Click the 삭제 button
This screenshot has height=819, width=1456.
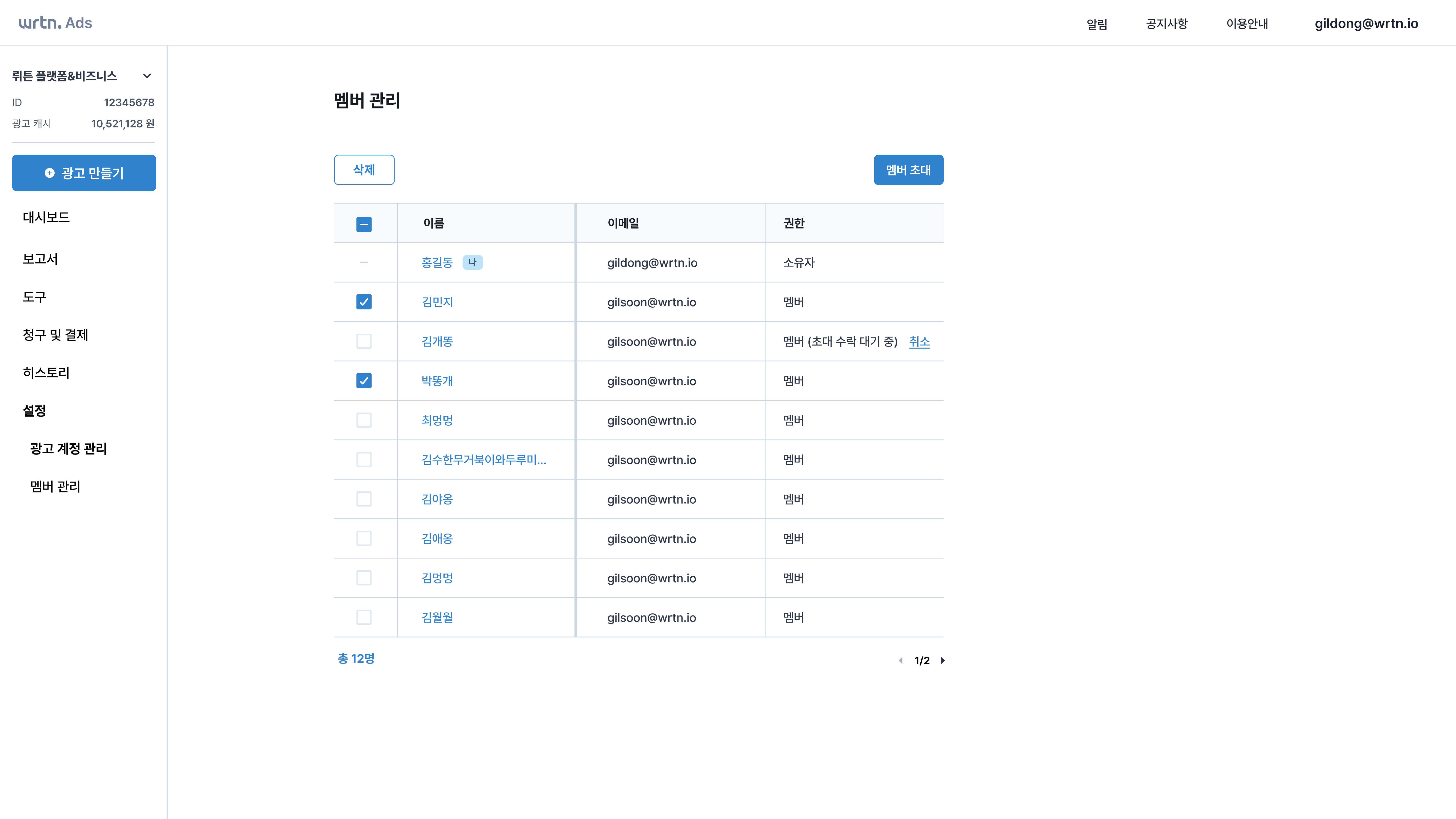[x=363, y=170]
